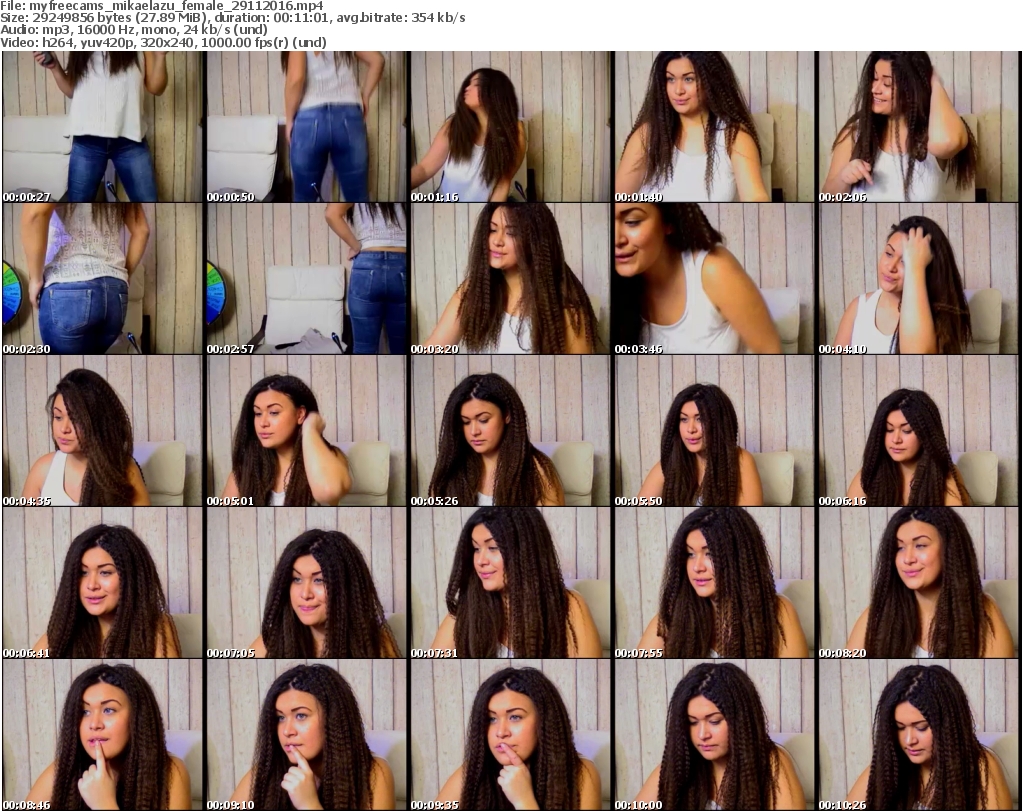Select the frame labeled 00:06:41
This screenshot has height=811, width=1024.
[x=103, y=583]
